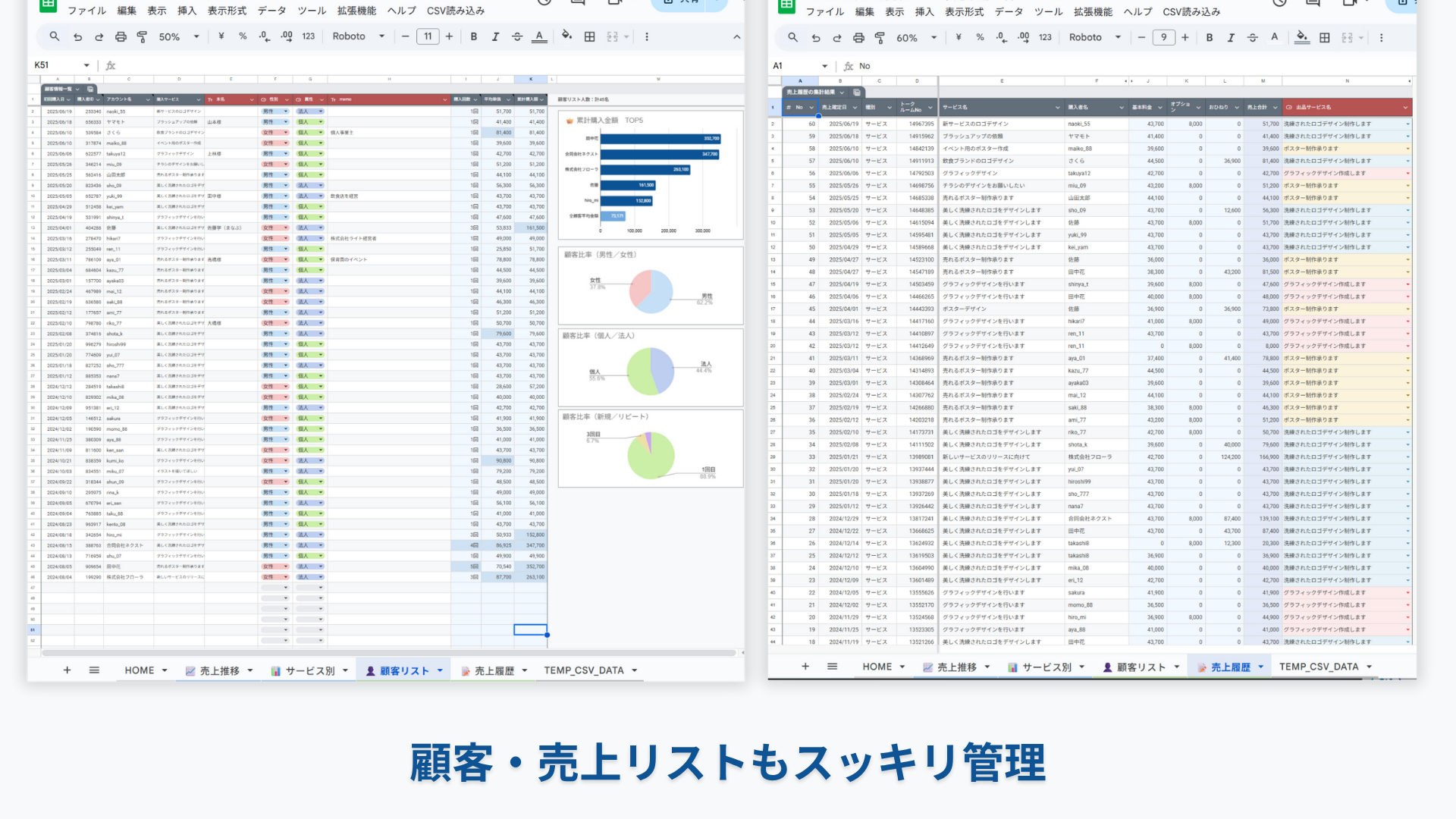Click redo in the right window toolbar
This screenshot has width=1456, height=819.
click(x=836, y=37)
